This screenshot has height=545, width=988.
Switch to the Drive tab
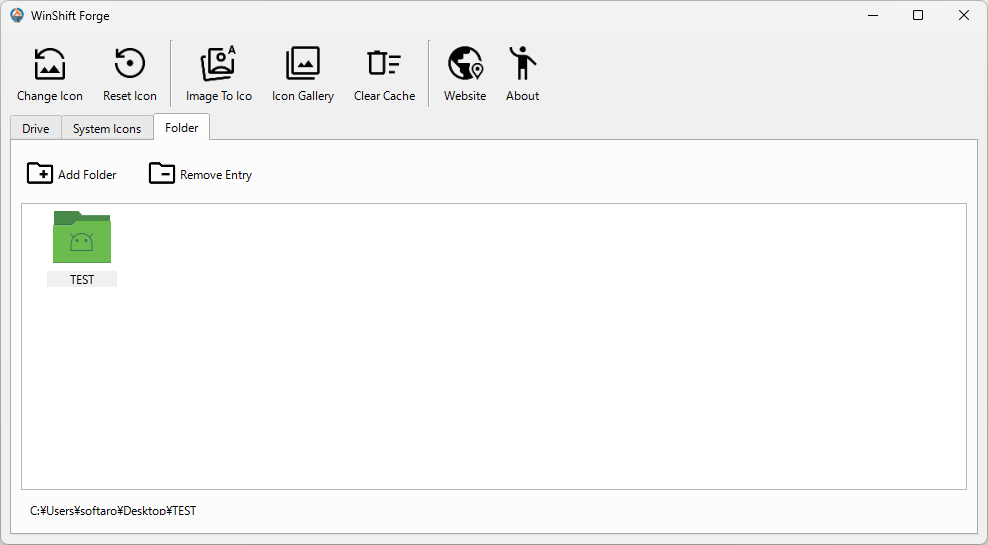click(x=36, y=129)
